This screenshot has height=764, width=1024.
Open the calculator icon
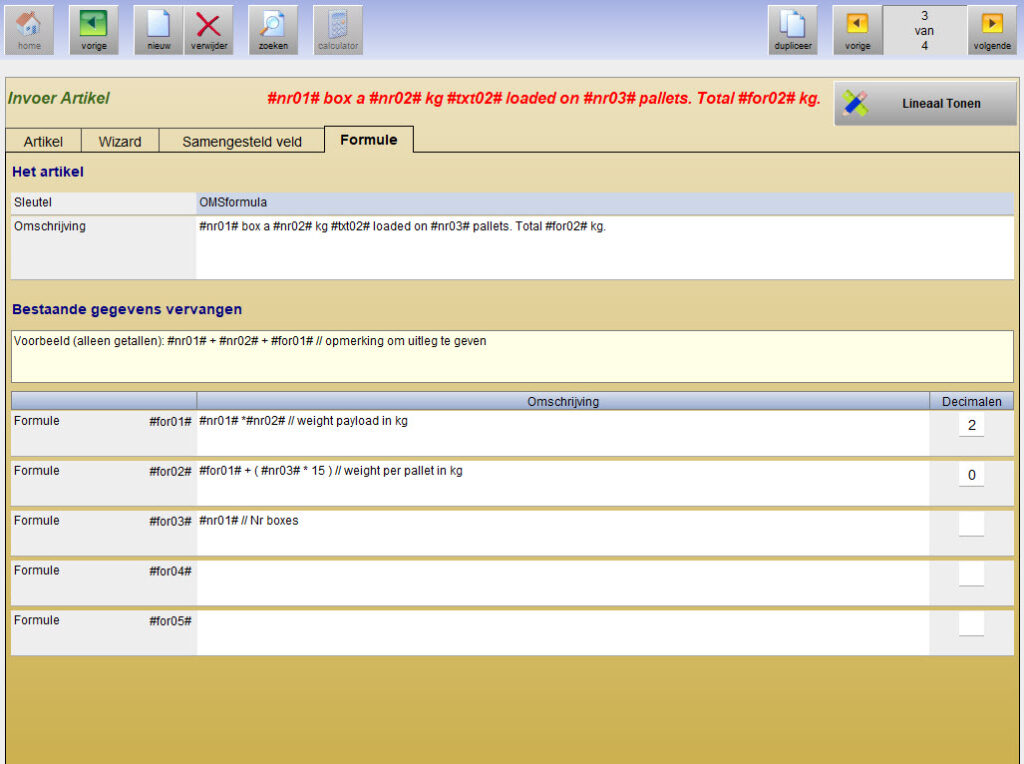click(x=338, y=29)
